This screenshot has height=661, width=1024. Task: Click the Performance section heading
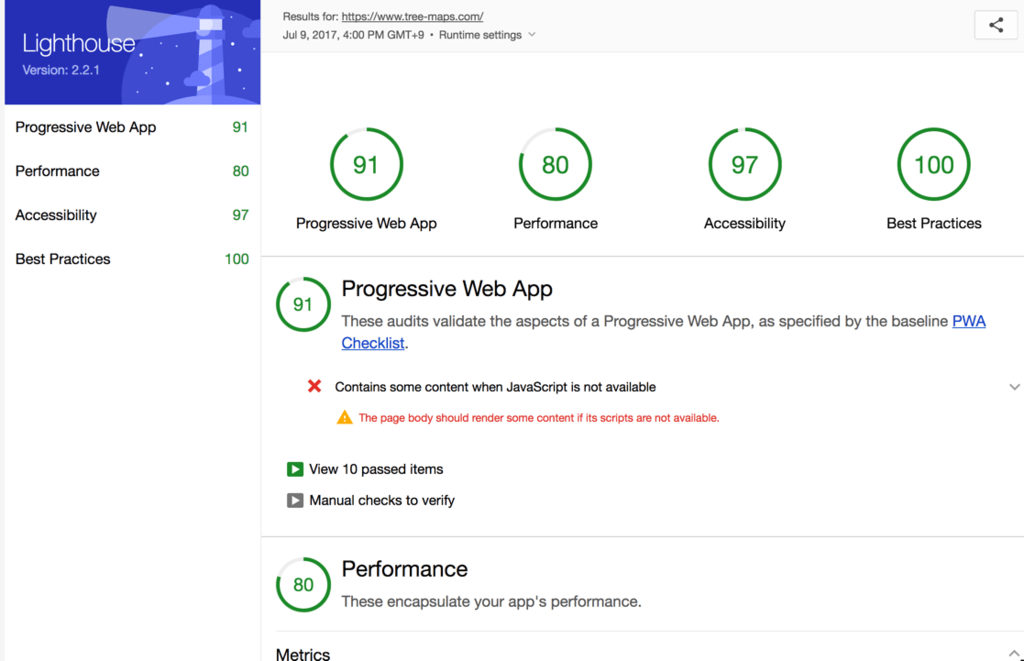(404, 569)
